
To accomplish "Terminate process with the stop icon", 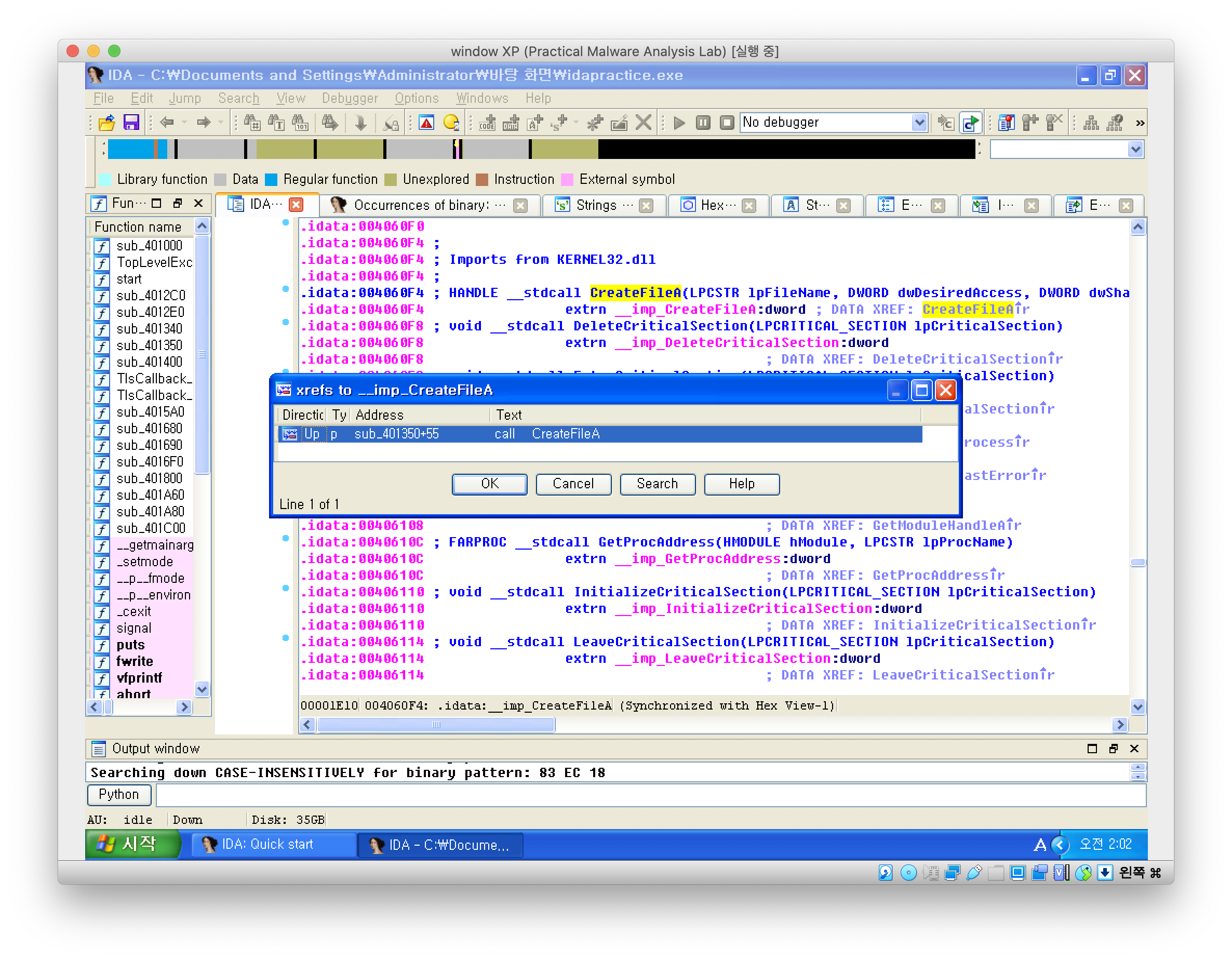I will tap(727, 123).
